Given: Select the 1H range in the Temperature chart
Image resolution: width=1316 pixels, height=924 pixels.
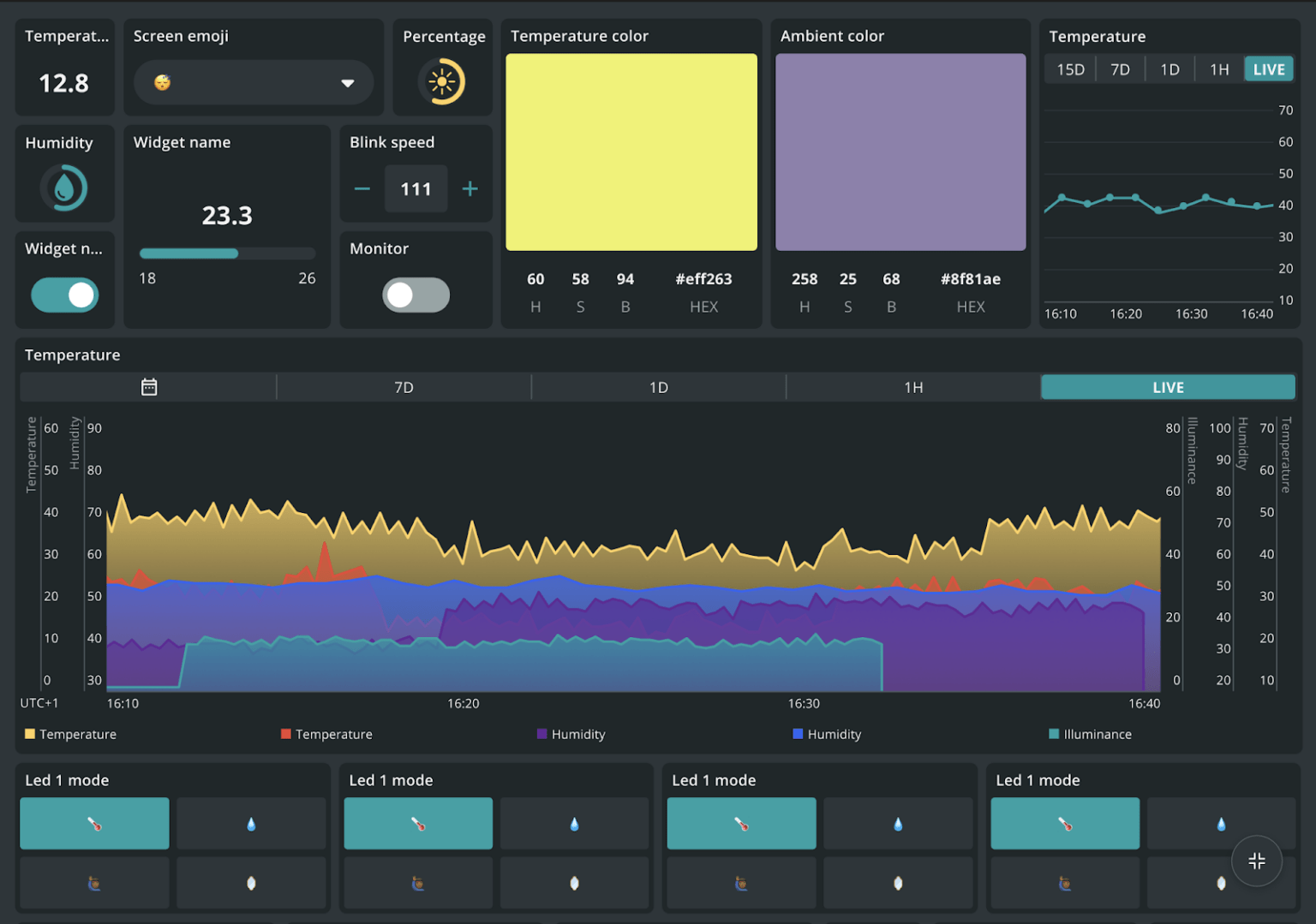Looking at the screenshot, I should 912,387.
